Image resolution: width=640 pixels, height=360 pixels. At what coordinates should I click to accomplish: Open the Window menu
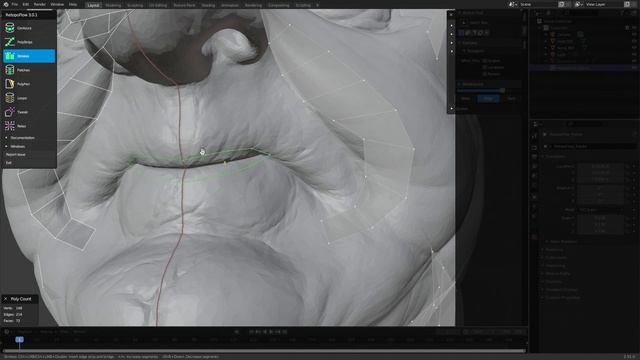[57, 4]
